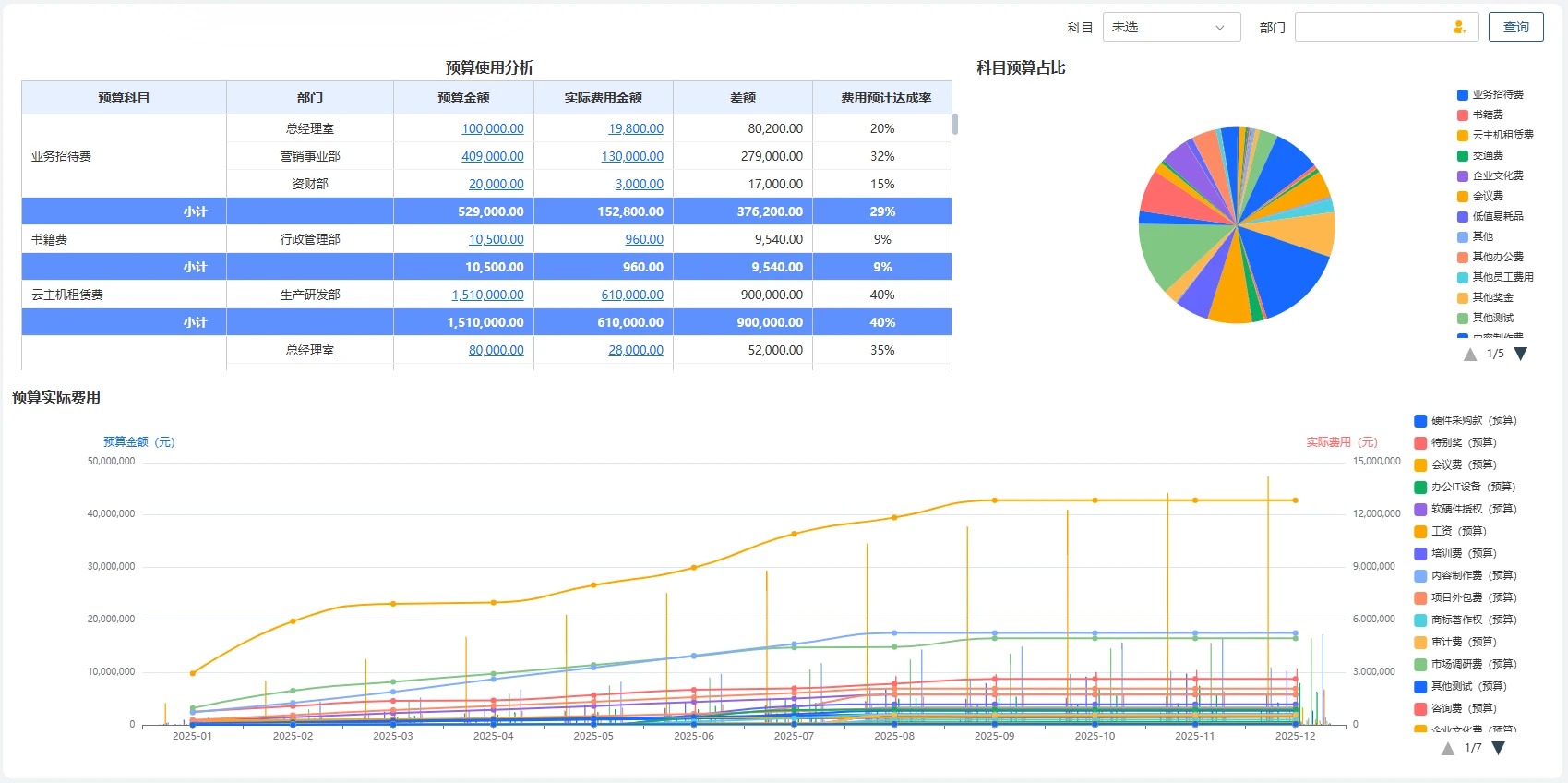This screenshot has height=783, width=1568.
Task: Click the 2025-09 point on top orange line
Action: pyautogui.click(x=995, y=500)
